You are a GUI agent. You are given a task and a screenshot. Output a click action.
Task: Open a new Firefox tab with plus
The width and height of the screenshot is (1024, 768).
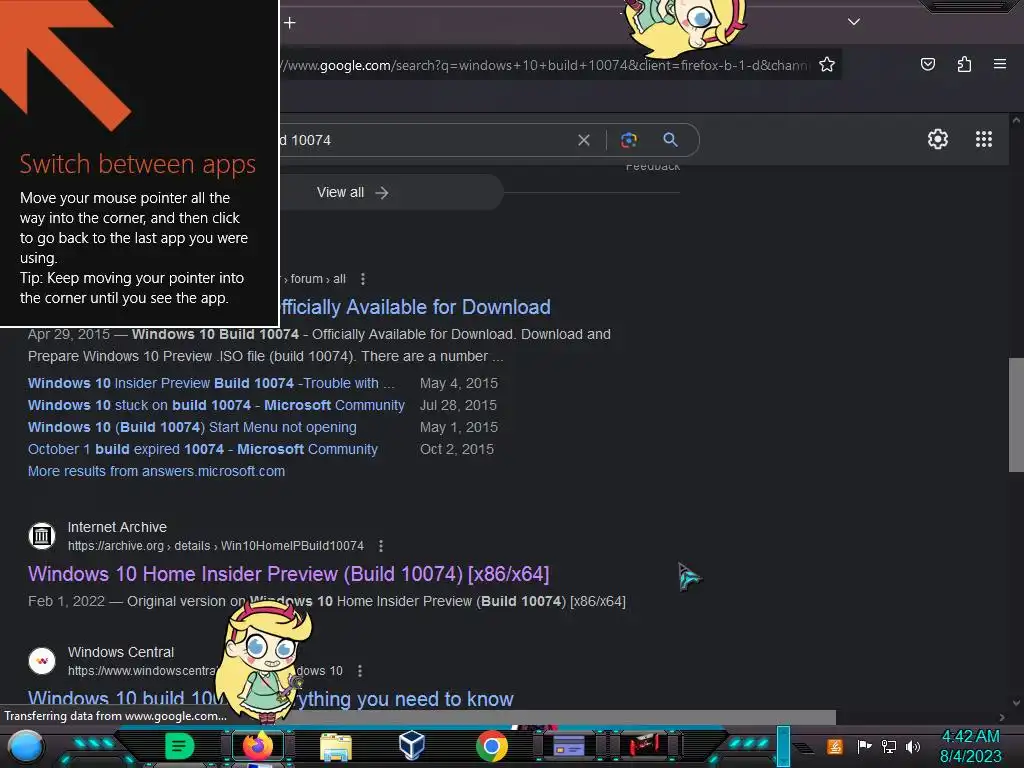290,23
